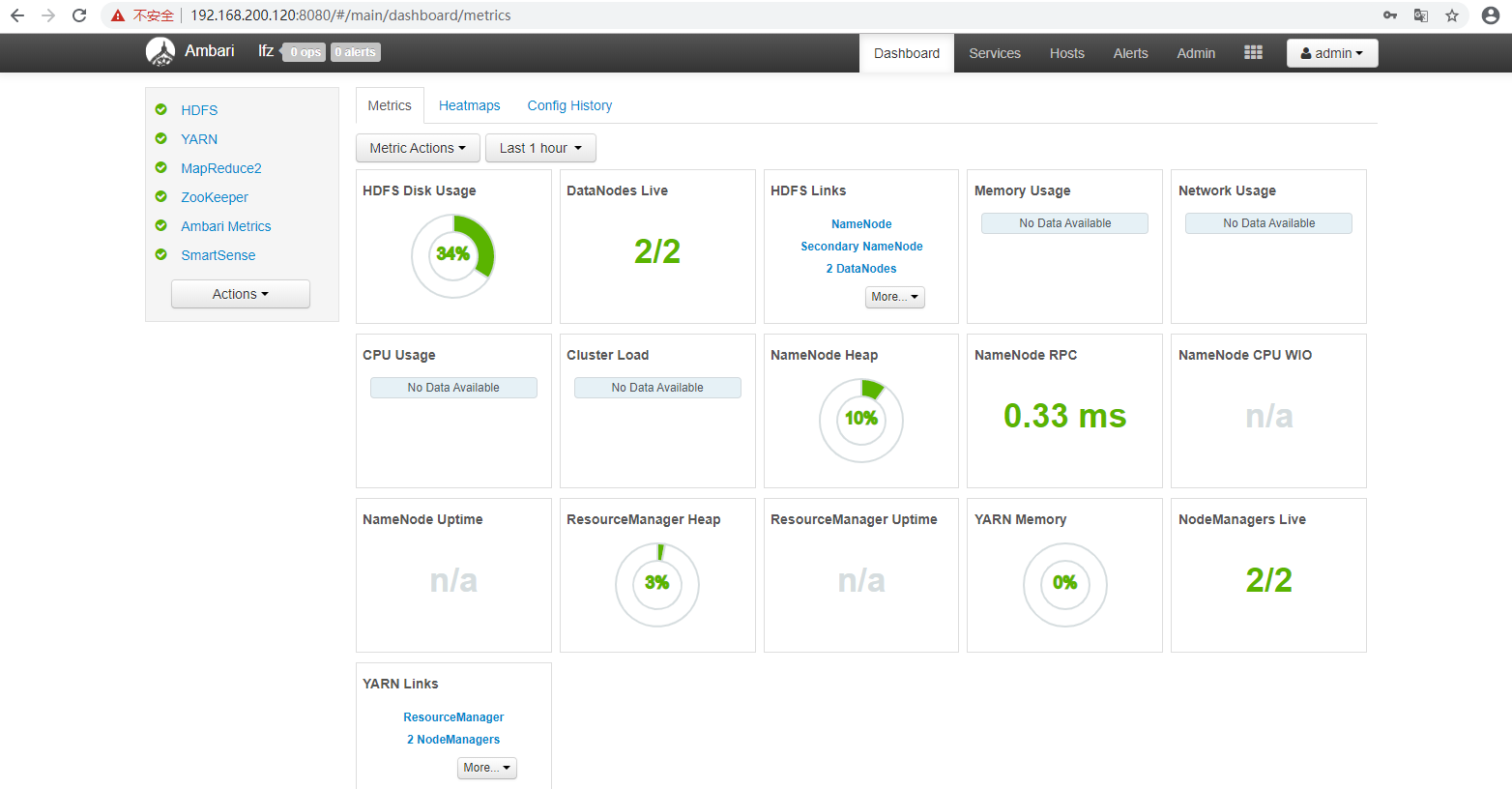Click the 0 alerts badge
The width and height of the screenshot is (1512, 789).
point(356,52)
